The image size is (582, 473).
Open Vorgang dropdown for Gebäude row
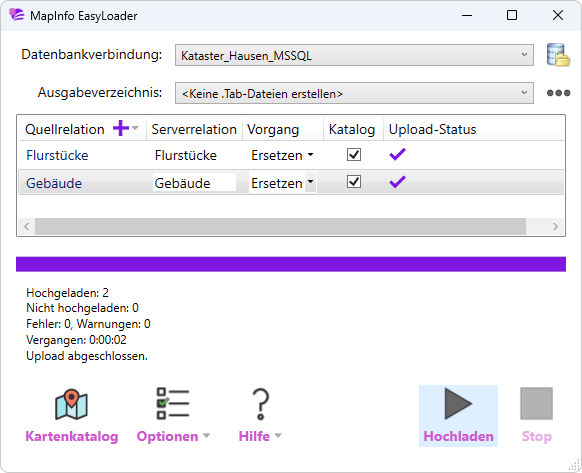point(310,182)
